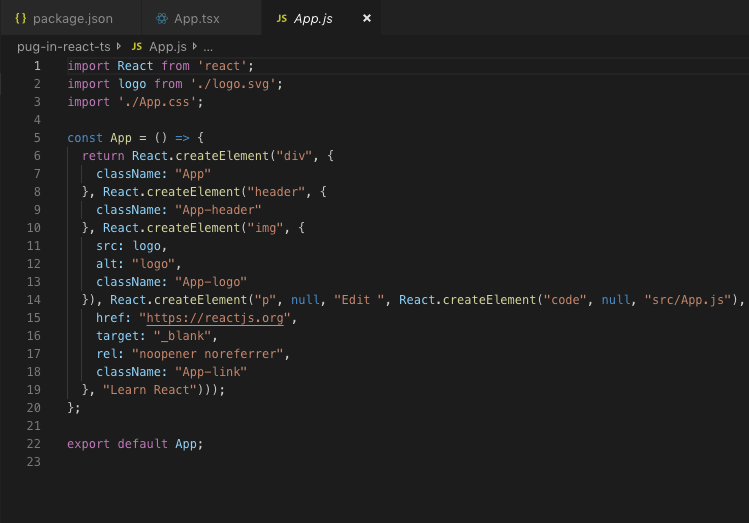Open pug-in-react-ts breadcrumb folder
The image size is (749, 523).
pyautogui.click(x=64, y=47)
